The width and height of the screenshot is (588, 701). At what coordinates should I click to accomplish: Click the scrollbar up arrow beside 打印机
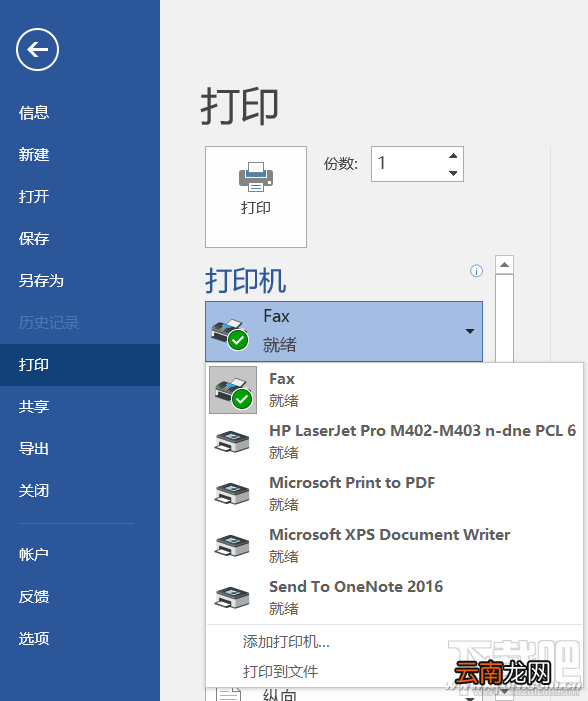pos(504,265)
